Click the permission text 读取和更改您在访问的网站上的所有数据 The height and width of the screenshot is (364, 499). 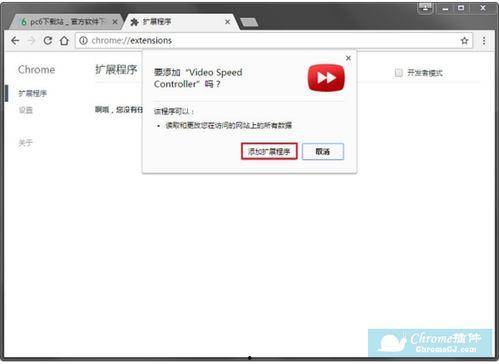pos(229,125)
